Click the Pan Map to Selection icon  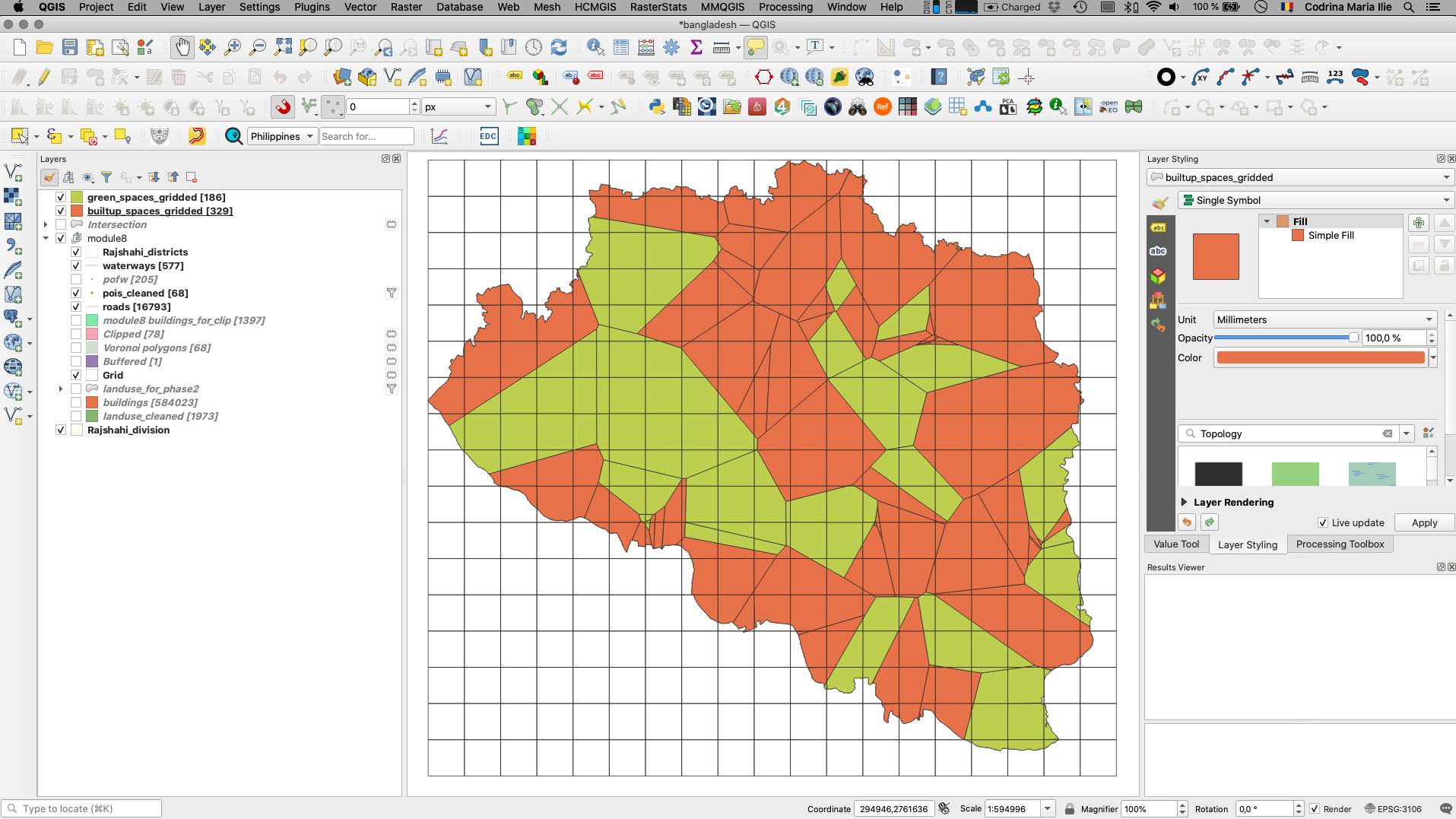(208, 48)
